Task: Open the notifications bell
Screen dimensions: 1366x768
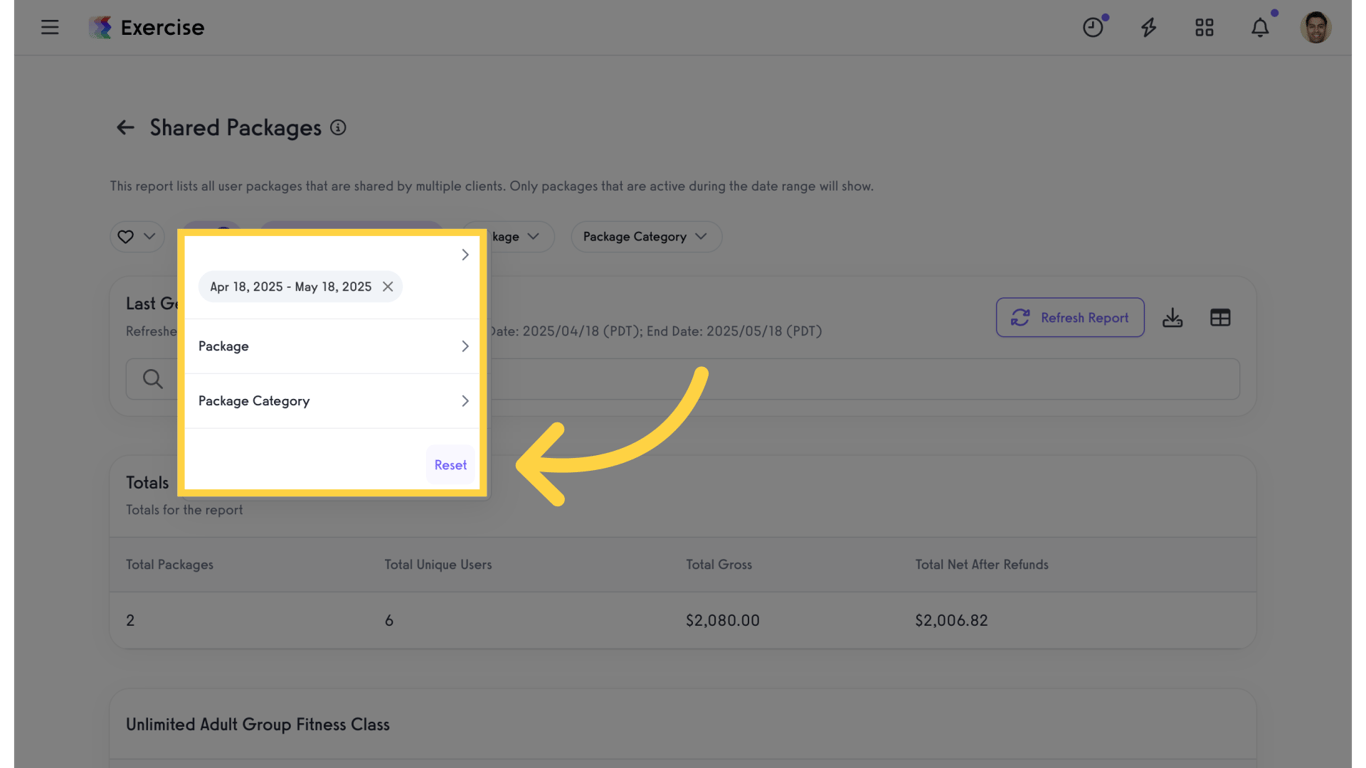Action: pos(1260,28)
